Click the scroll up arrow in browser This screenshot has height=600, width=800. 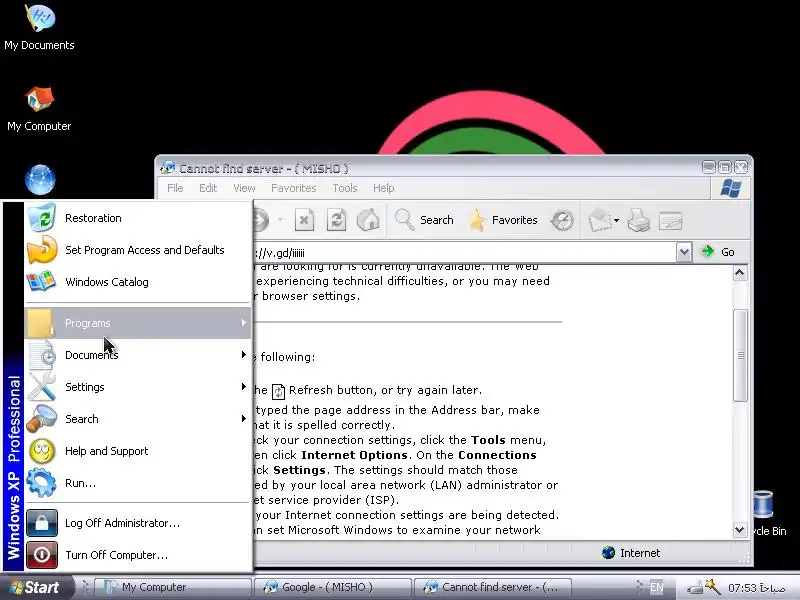(x=740, y=273)
